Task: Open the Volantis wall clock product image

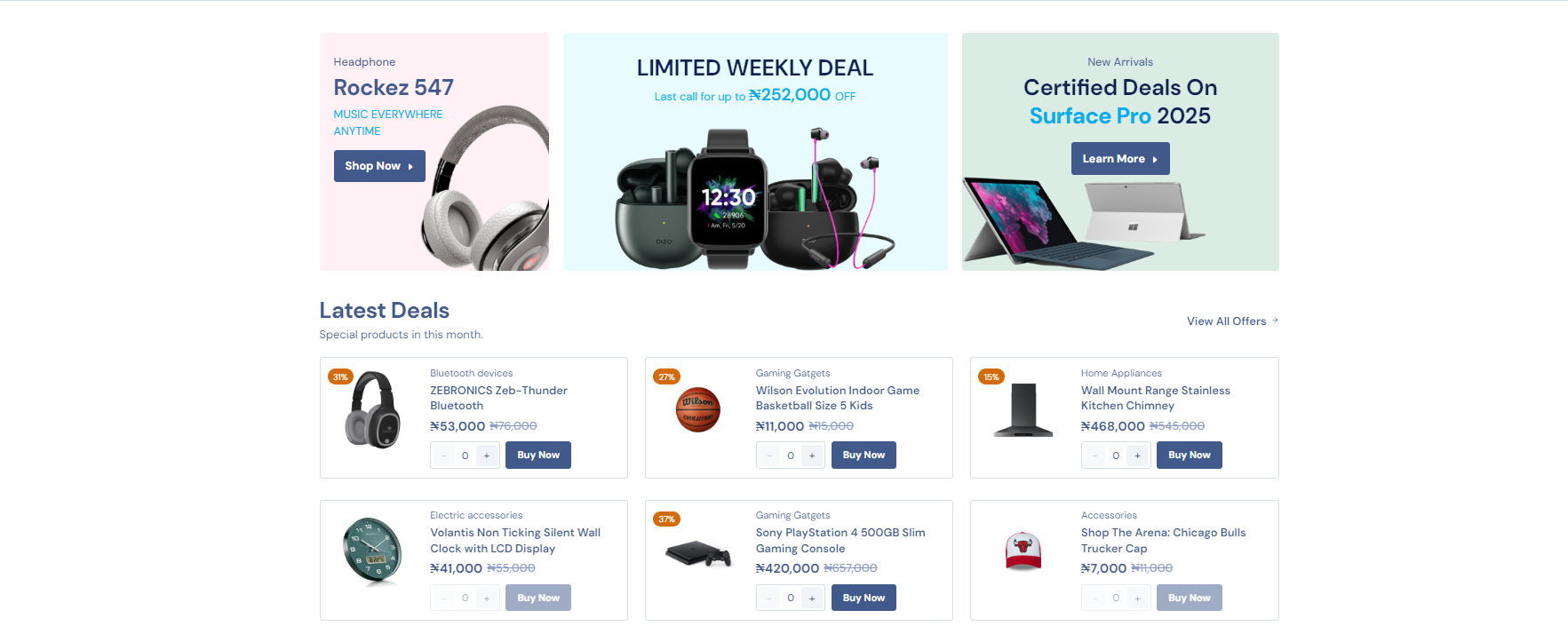Action: (372, 551)
